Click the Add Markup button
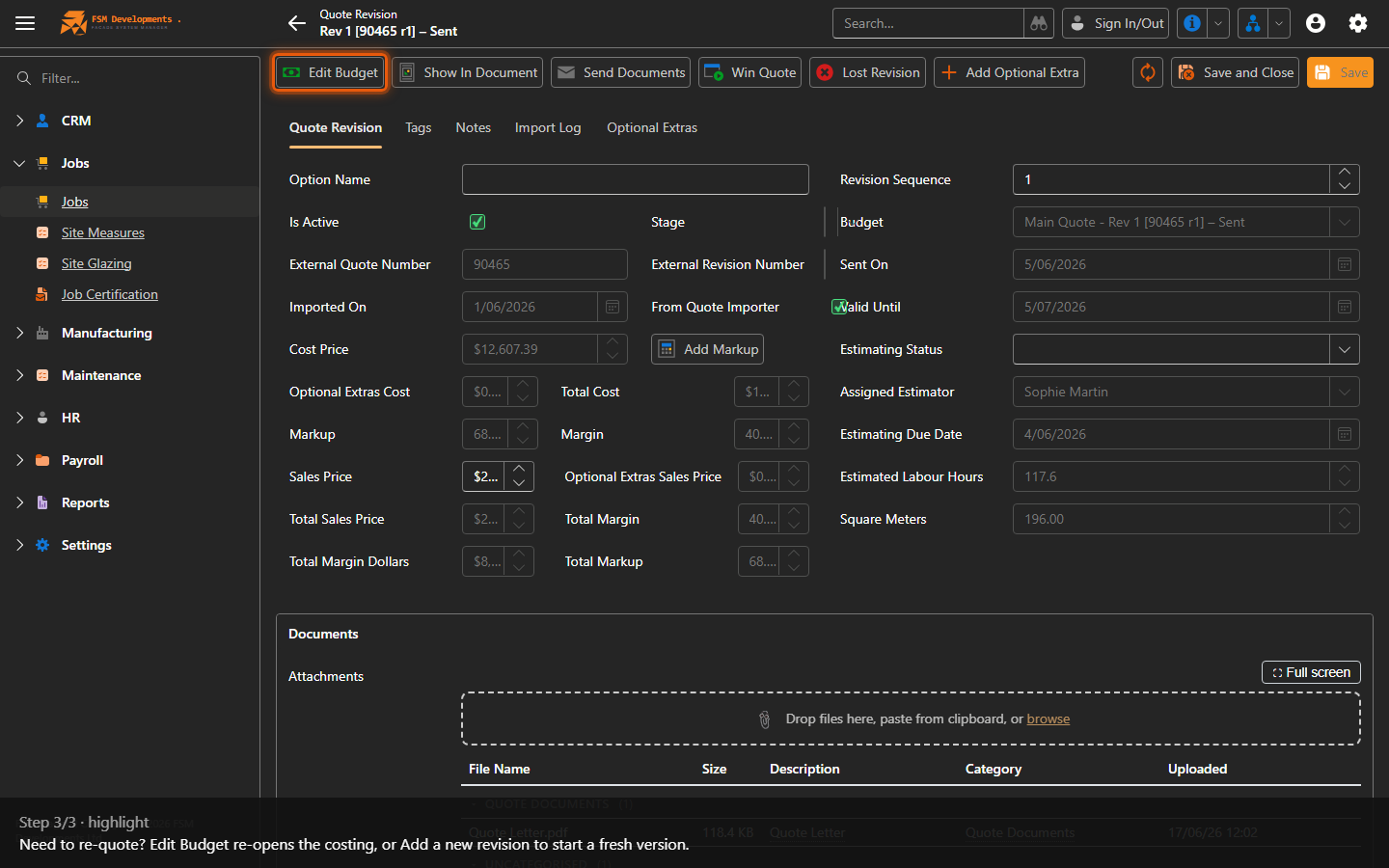1389x868 pixels. click(x=708, y=349)
